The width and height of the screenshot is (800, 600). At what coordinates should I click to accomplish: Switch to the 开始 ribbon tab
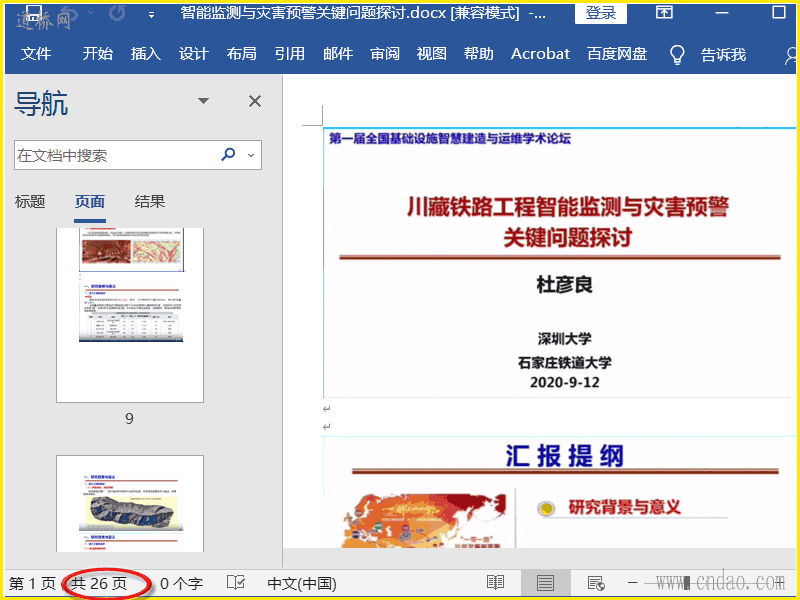click(x=97, y=54)
